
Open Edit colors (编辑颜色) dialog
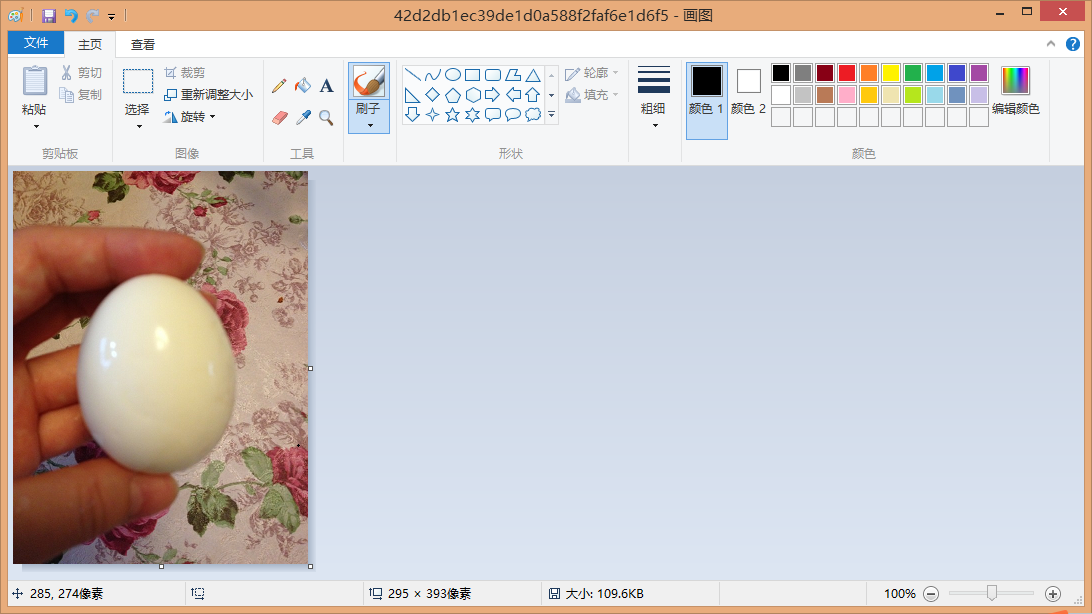1015,90
